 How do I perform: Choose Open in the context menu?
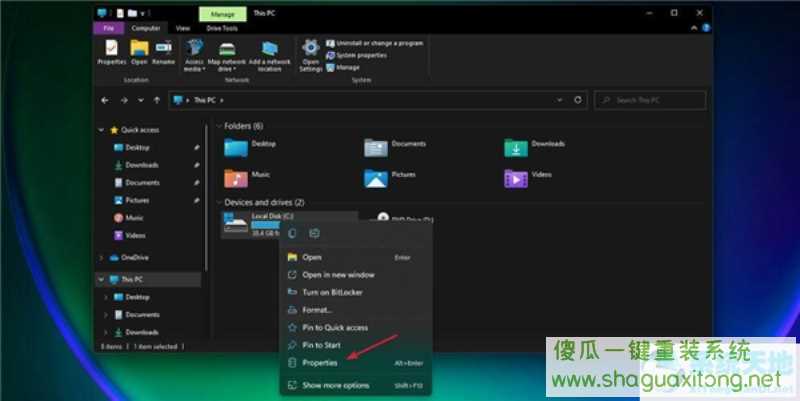click(x=355, y=257)
